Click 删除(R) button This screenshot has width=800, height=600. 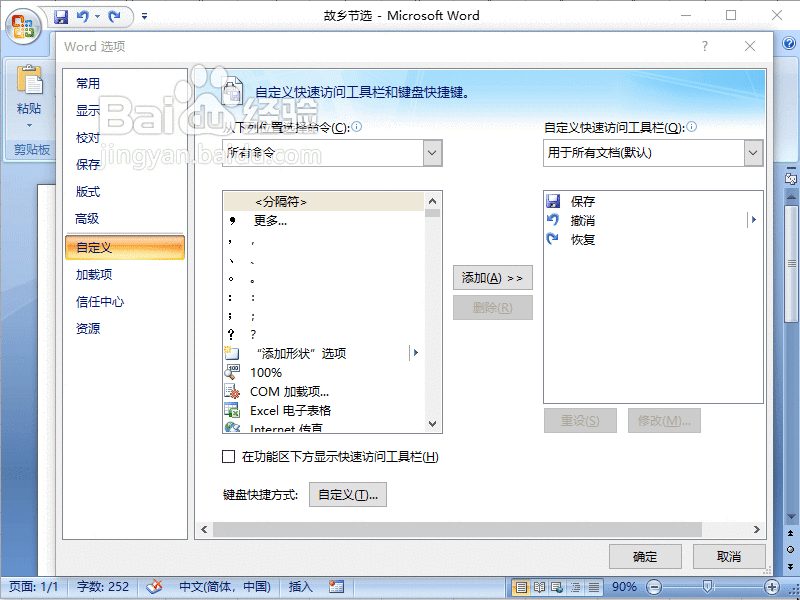492,308
